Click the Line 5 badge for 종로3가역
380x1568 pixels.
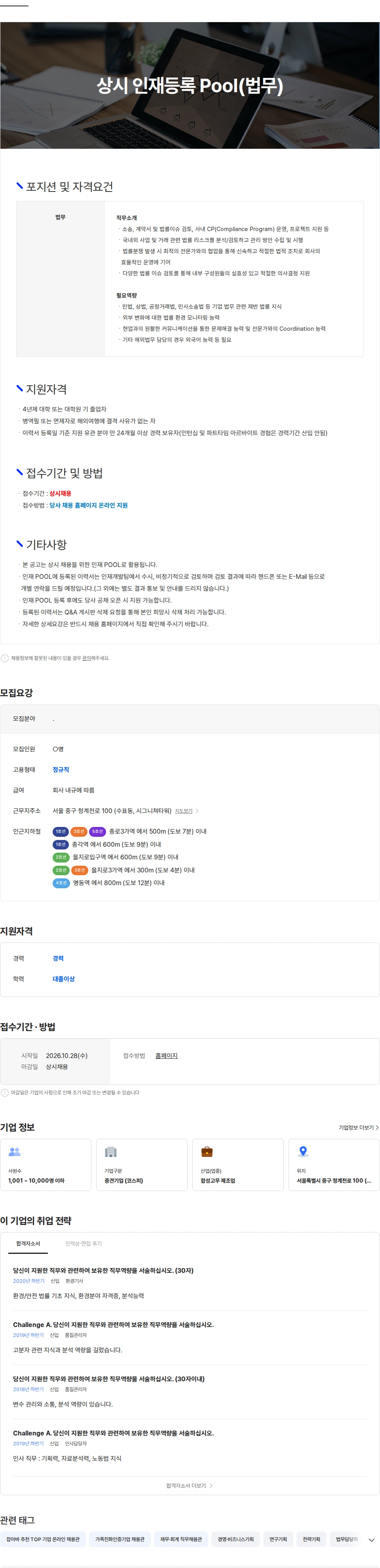(x=97, y=831)
